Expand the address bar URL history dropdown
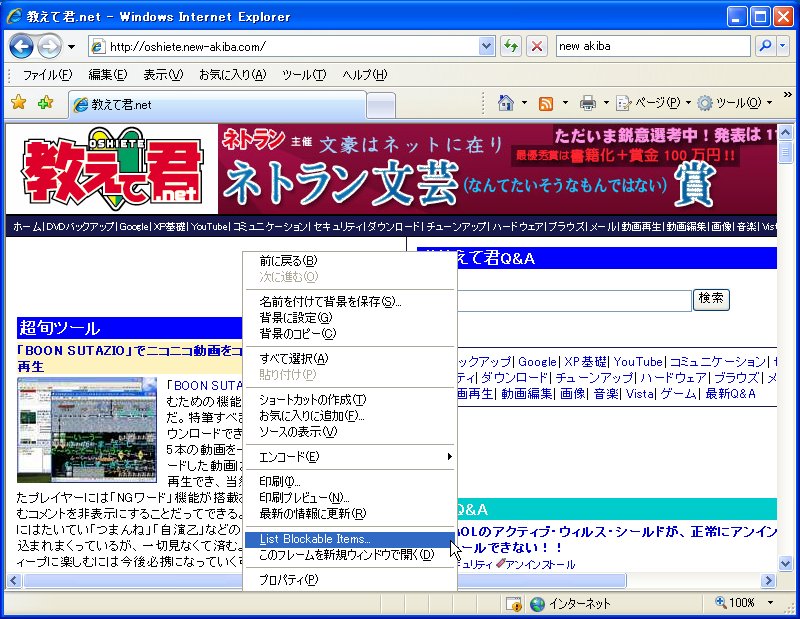This screenshot has height=619, width=800. 487,46
